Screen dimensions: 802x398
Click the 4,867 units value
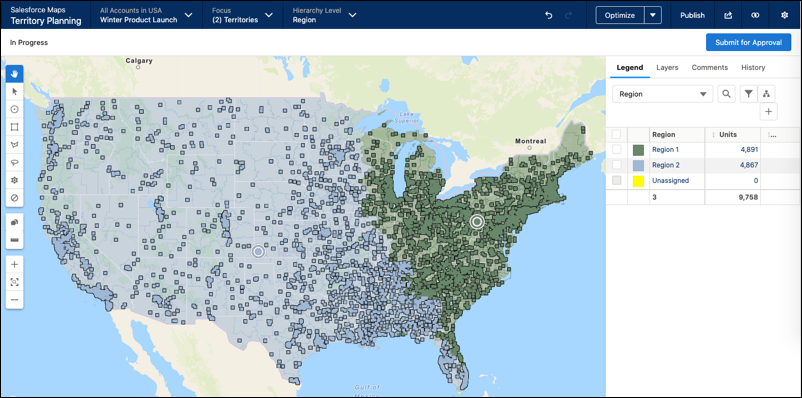pyautogui.click(x=748, y=165)
